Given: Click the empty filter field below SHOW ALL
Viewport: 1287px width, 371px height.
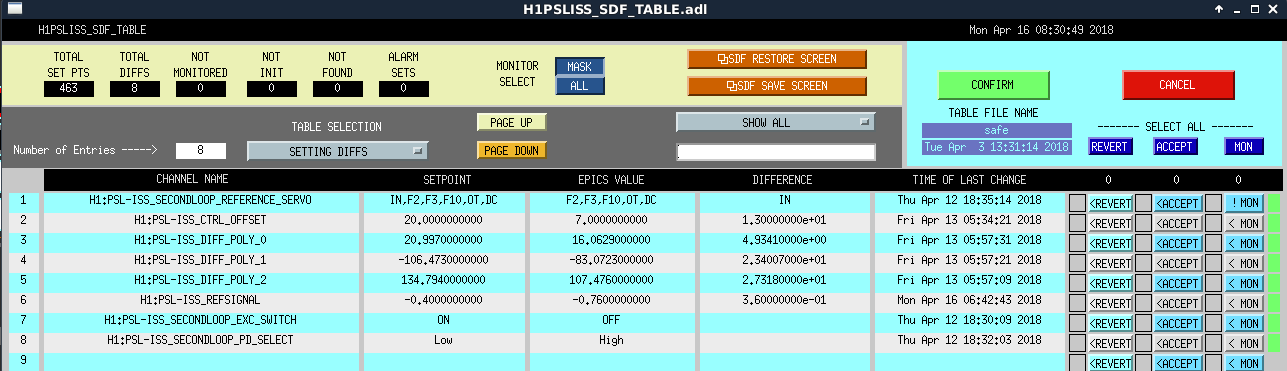Looking at the screenshot, I should 775,152.
